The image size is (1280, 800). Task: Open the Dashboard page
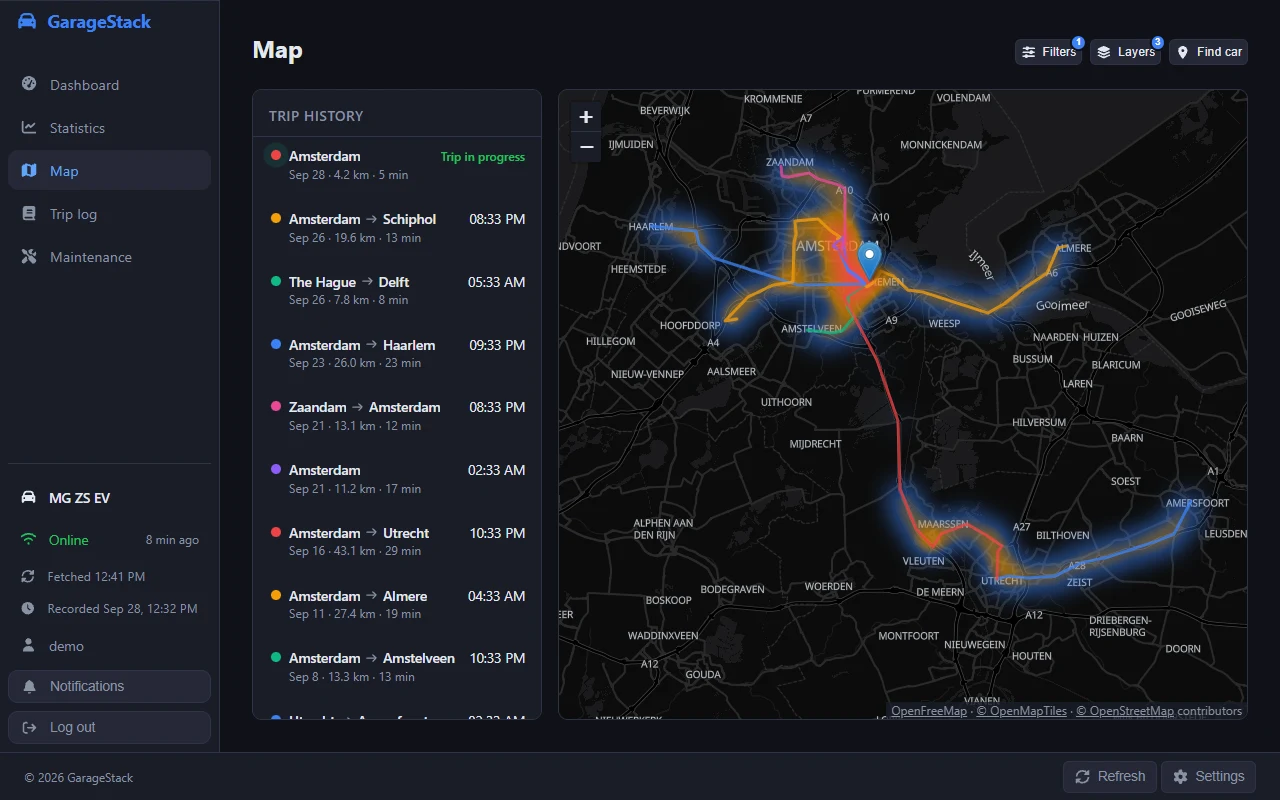click(109, 85)
